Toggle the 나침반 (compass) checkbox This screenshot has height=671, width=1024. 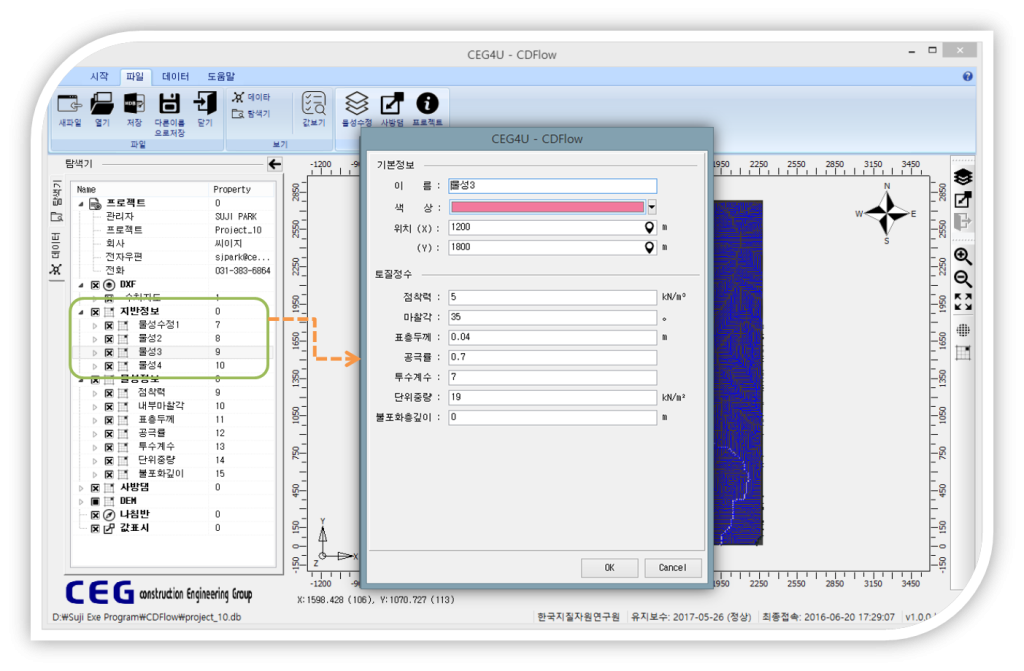[x=95, y=515]
